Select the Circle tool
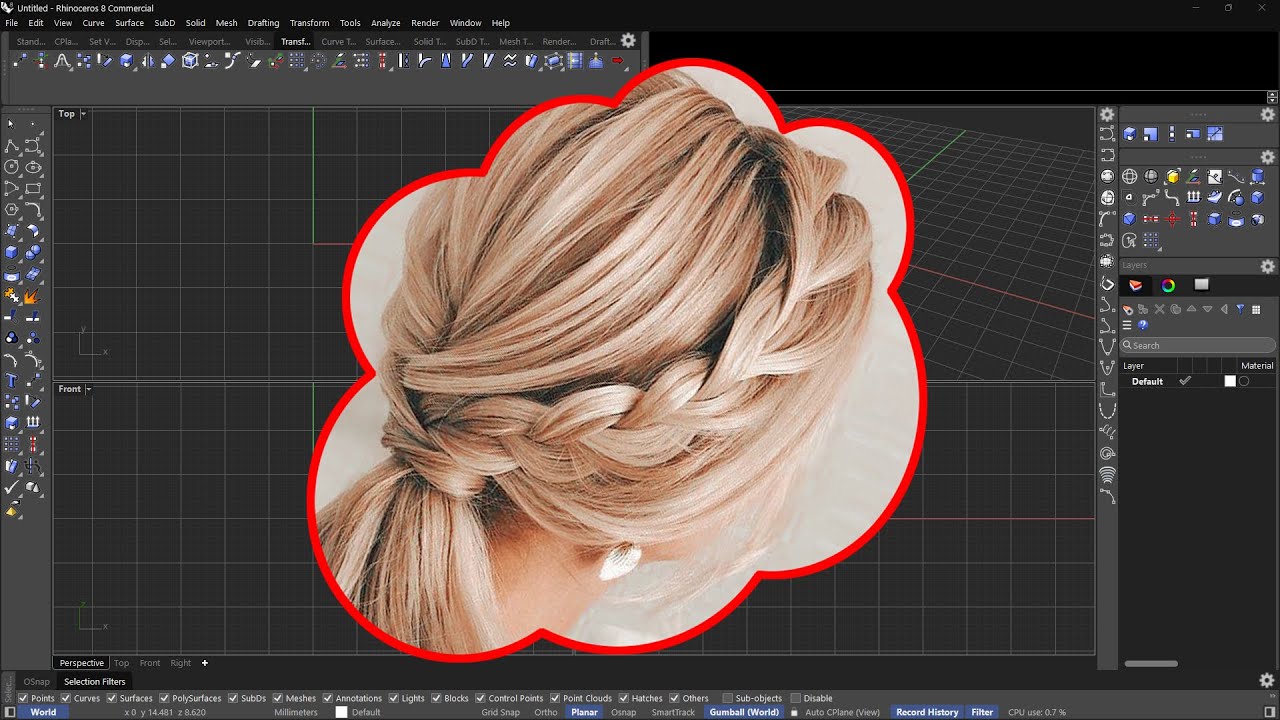The image size is (1280, 720). coord(11,167)
